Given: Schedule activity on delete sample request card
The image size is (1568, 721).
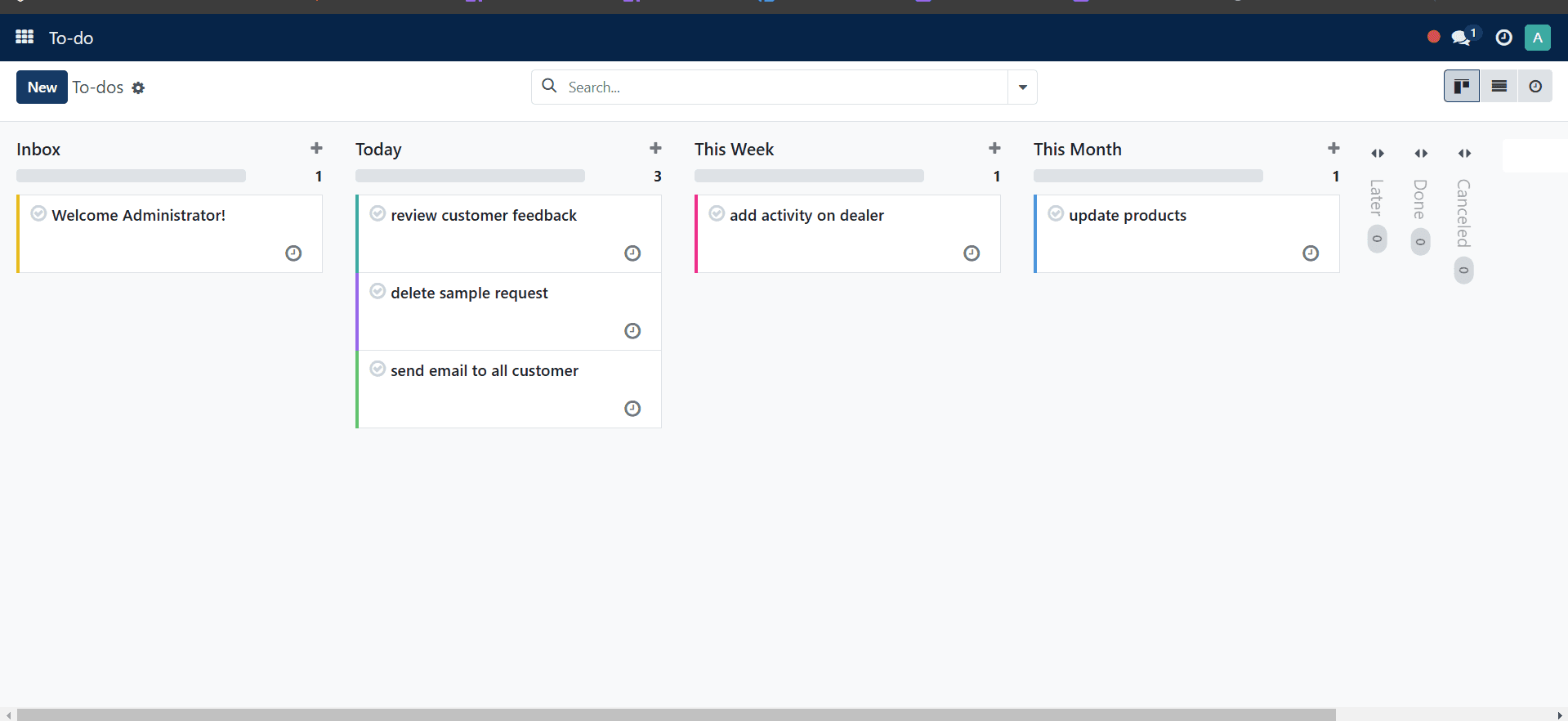Looking at the screenshot, I should [x=632, y=331].
